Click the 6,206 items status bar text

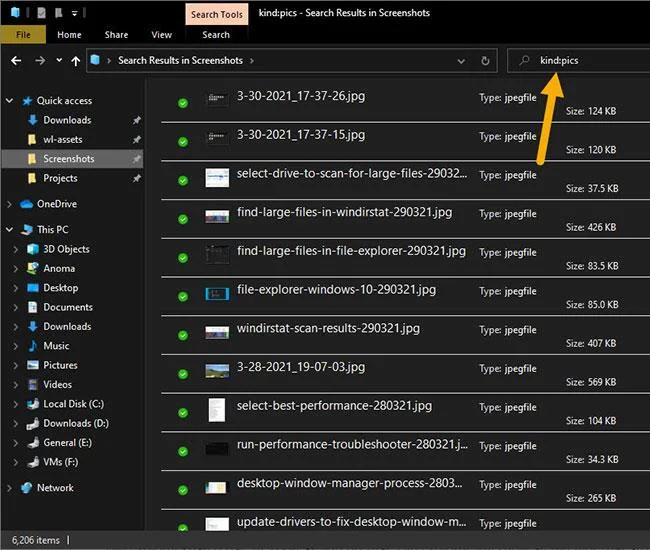point(36,540)
